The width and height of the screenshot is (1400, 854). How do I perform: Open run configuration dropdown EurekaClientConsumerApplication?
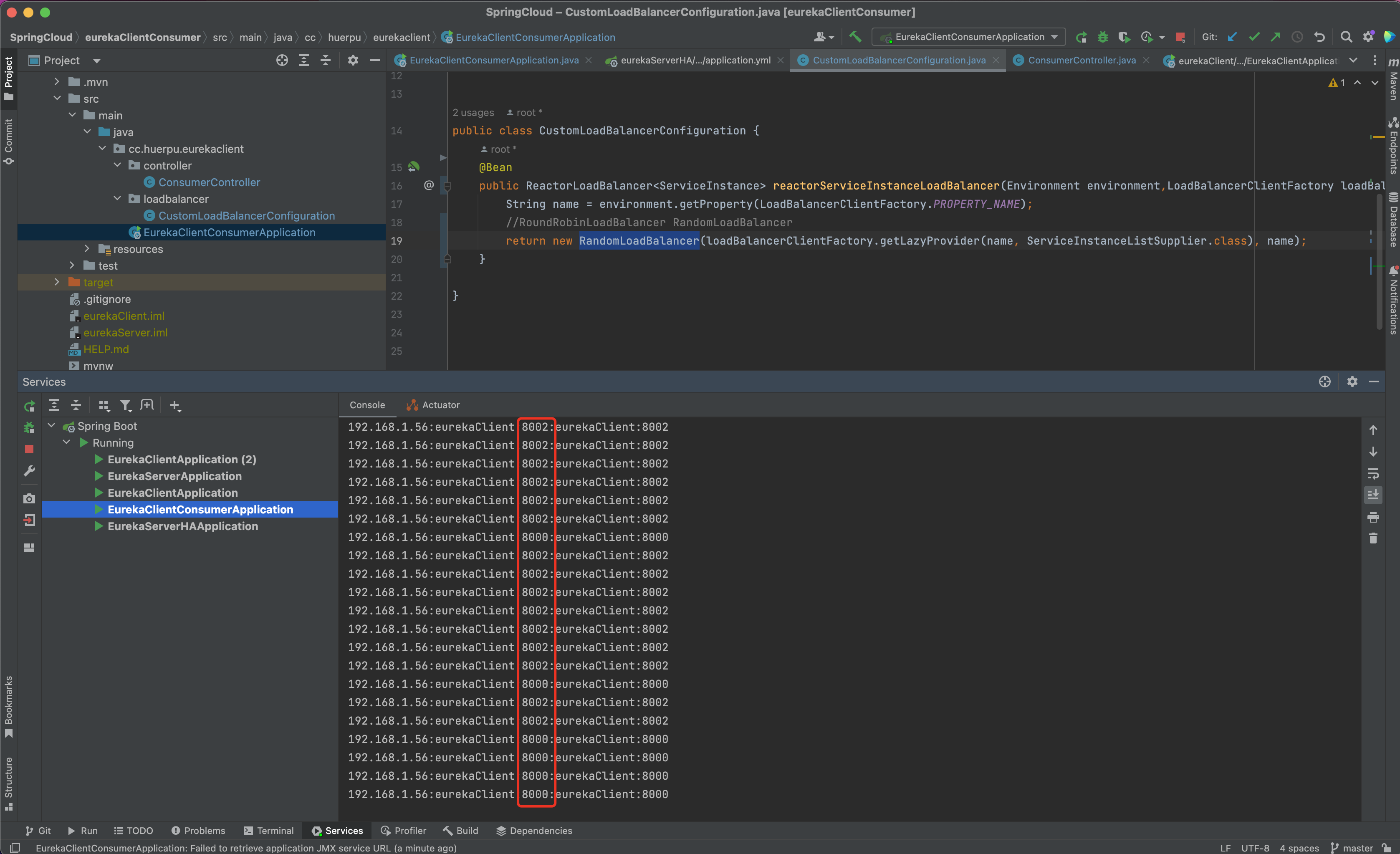point(968,37)
